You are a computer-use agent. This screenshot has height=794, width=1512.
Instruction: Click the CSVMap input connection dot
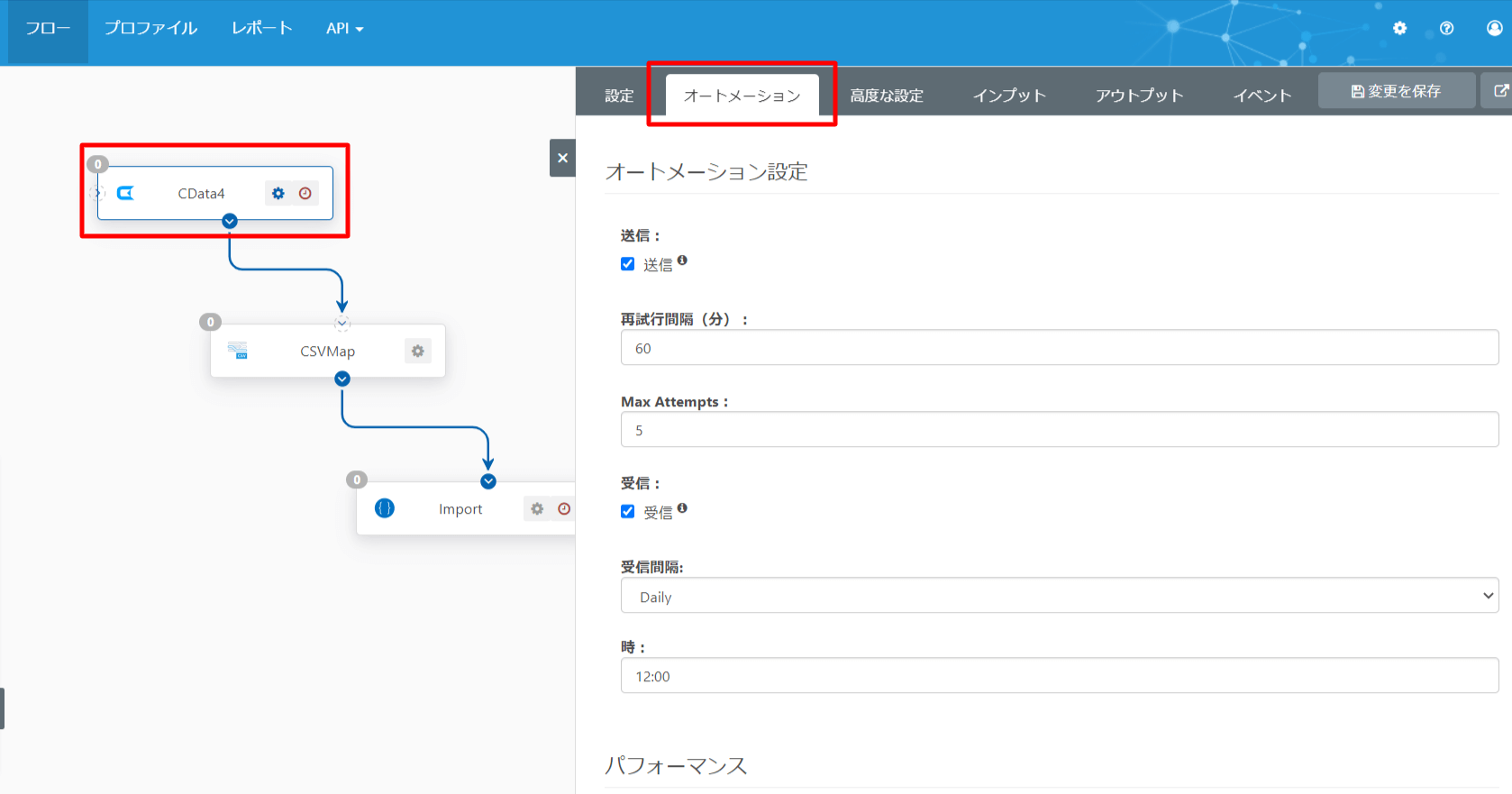point(342,324)
